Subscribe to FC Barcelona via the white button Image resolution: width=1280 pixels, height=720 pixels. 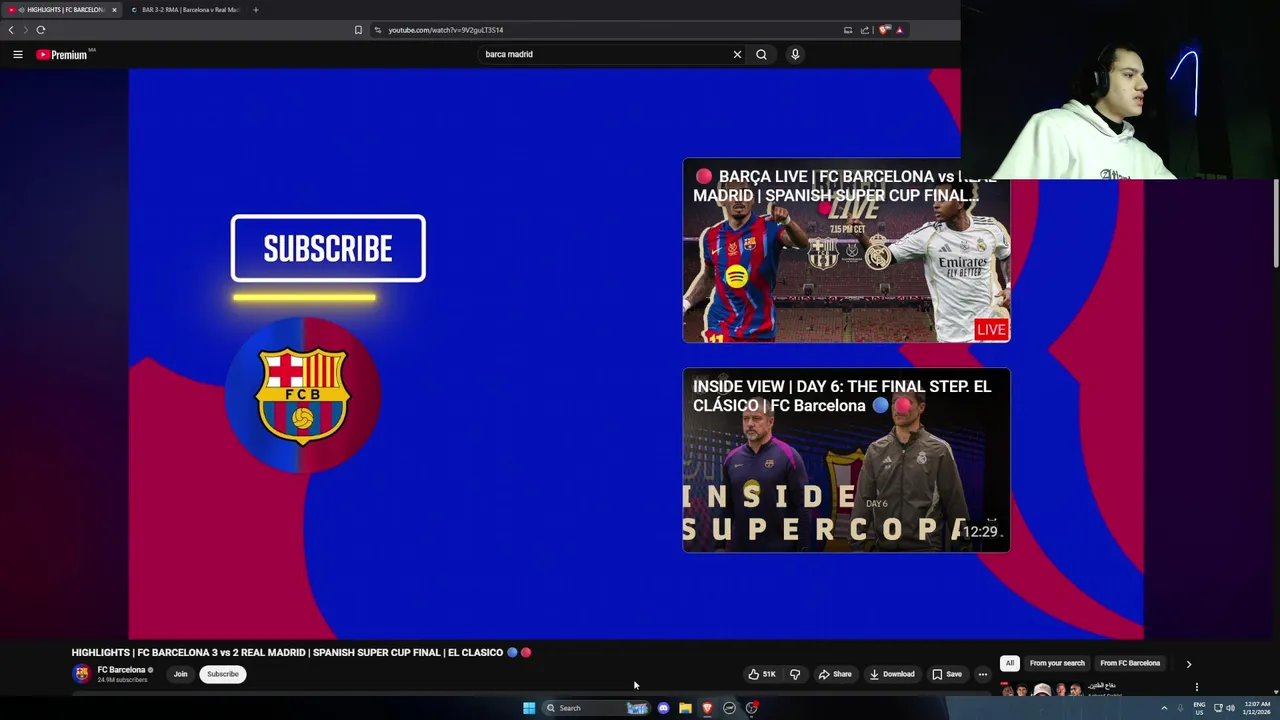click(222, 674)
